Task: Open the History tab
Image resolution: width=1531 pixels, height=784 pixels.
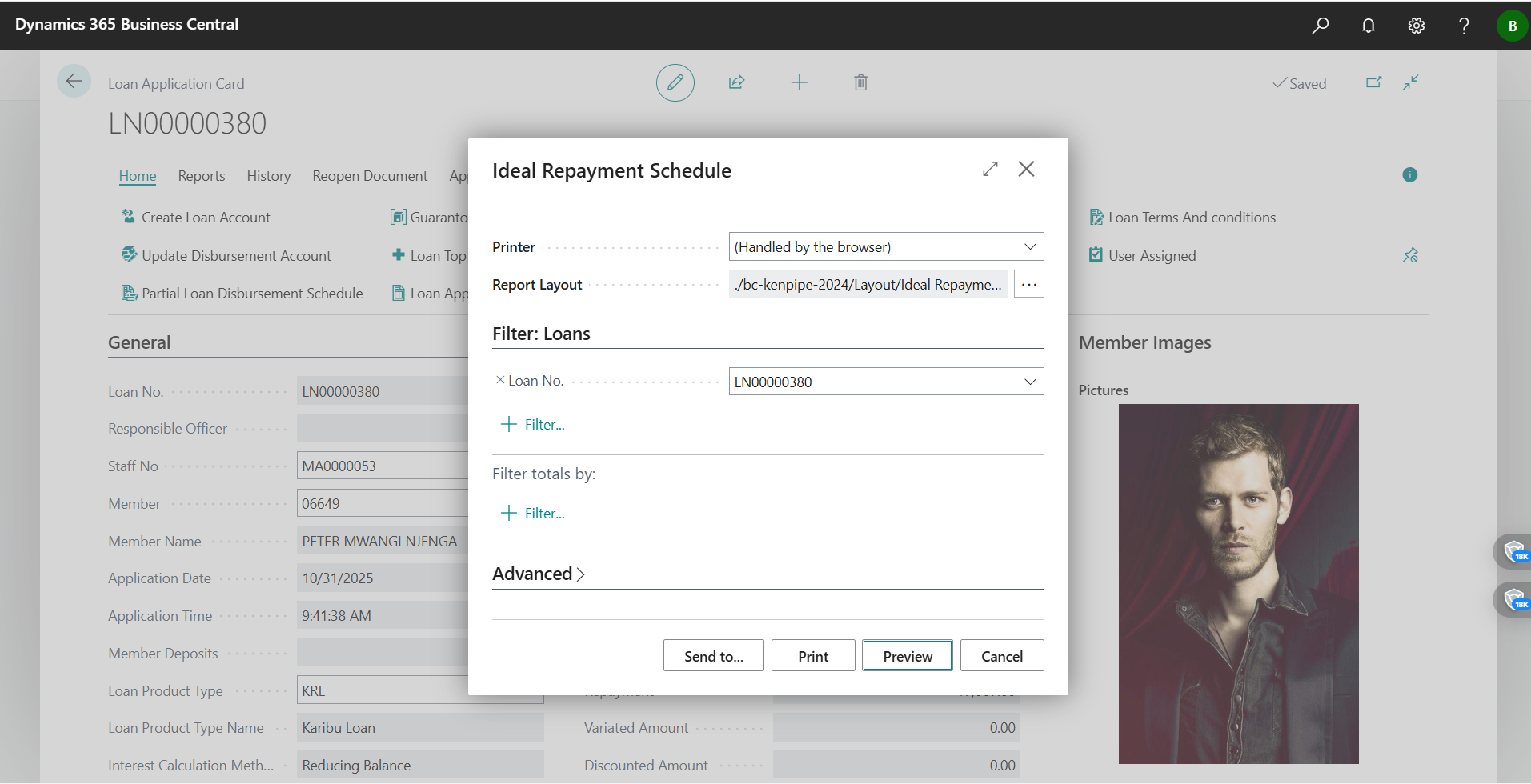Action: [x=268, y=176]
